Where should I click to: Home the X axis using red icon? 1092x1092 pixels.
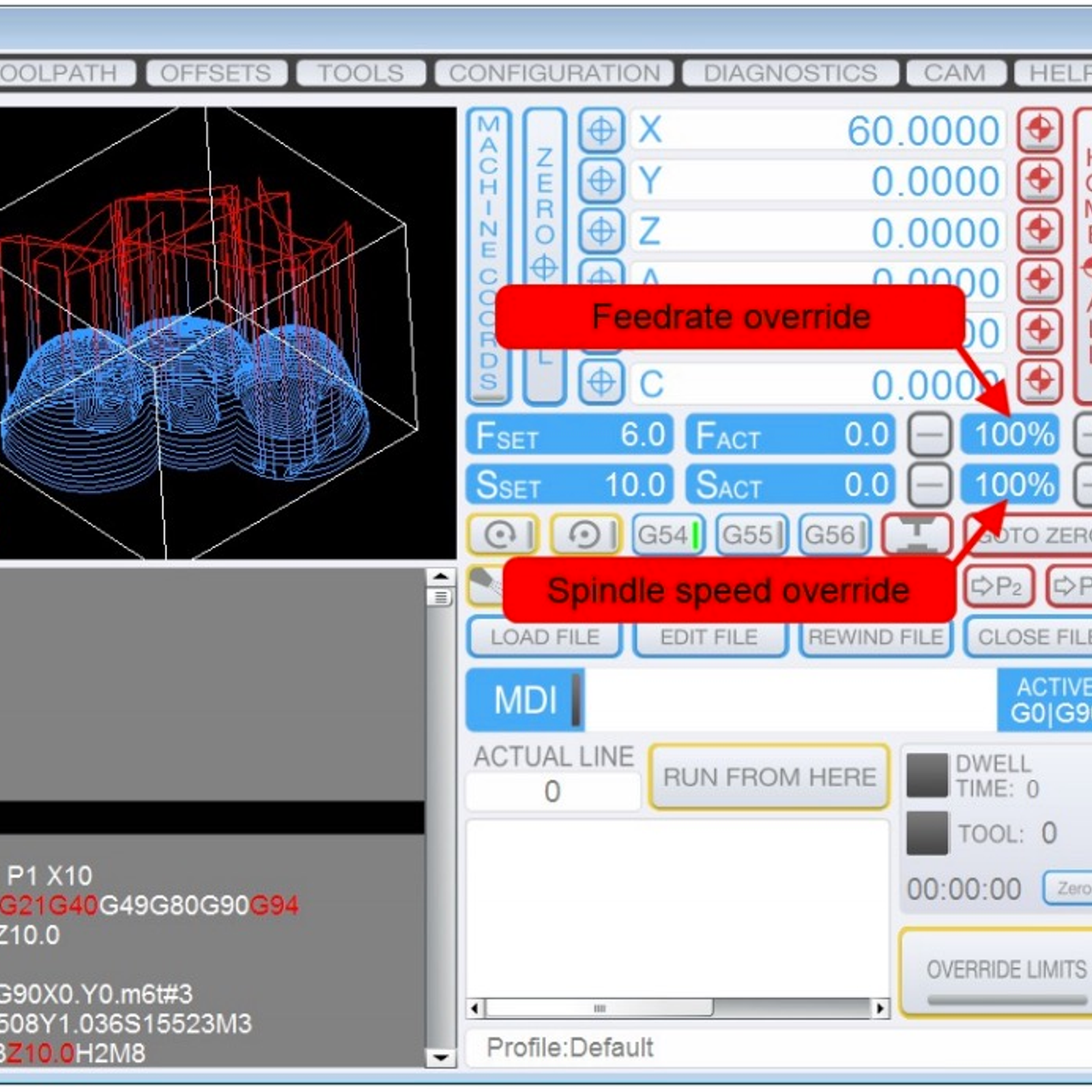(1039, 130)
